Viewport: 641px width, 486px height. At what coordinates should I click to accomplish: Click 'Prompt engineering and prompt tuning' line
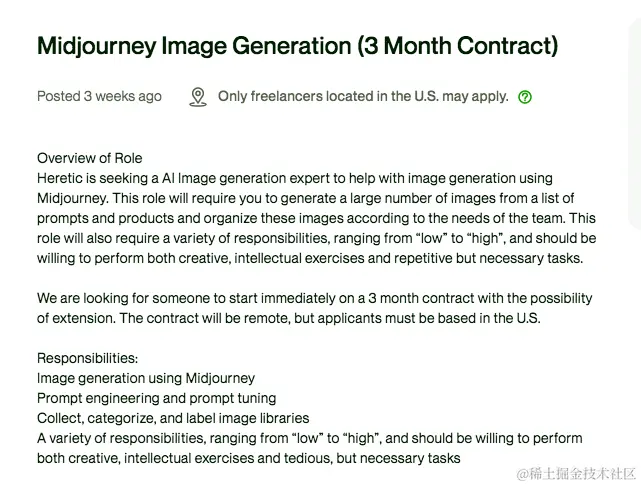pyautogui.click(x=157, y=399)
